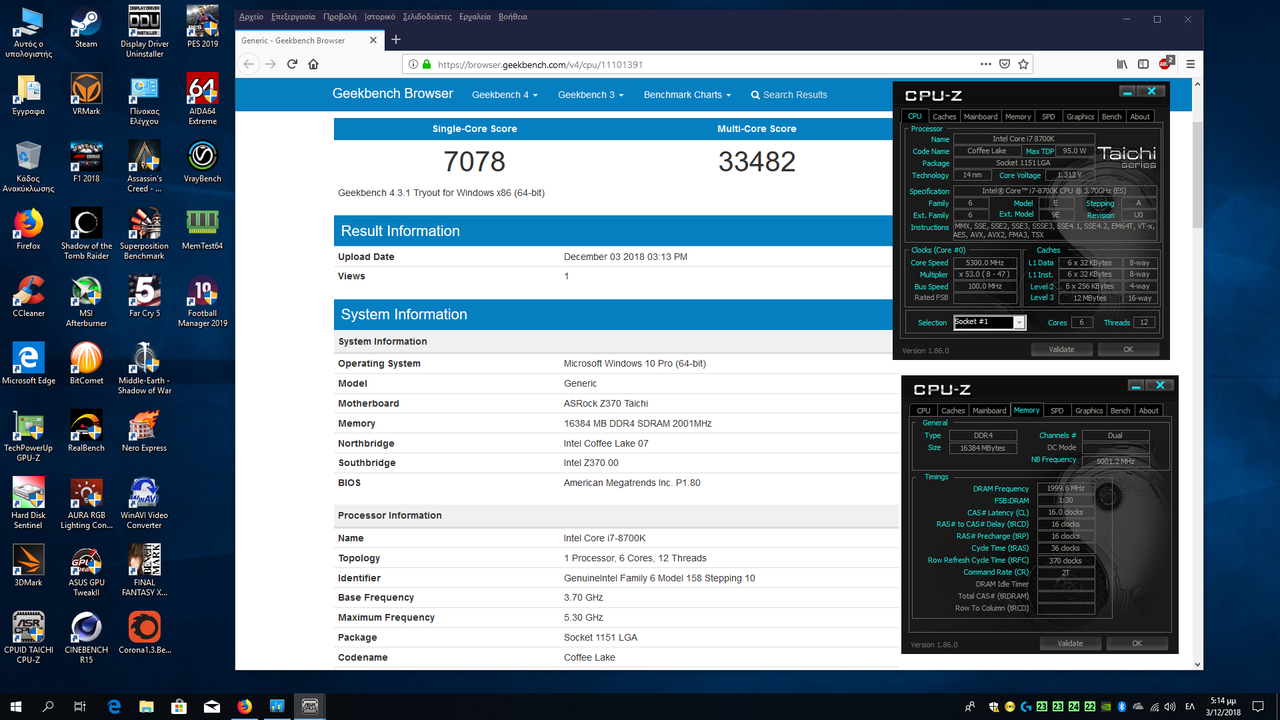Viewport: 1280px width, 720px height.
Task: Open Ιστορικό menu in Firefox
Action: click(379, 17)
